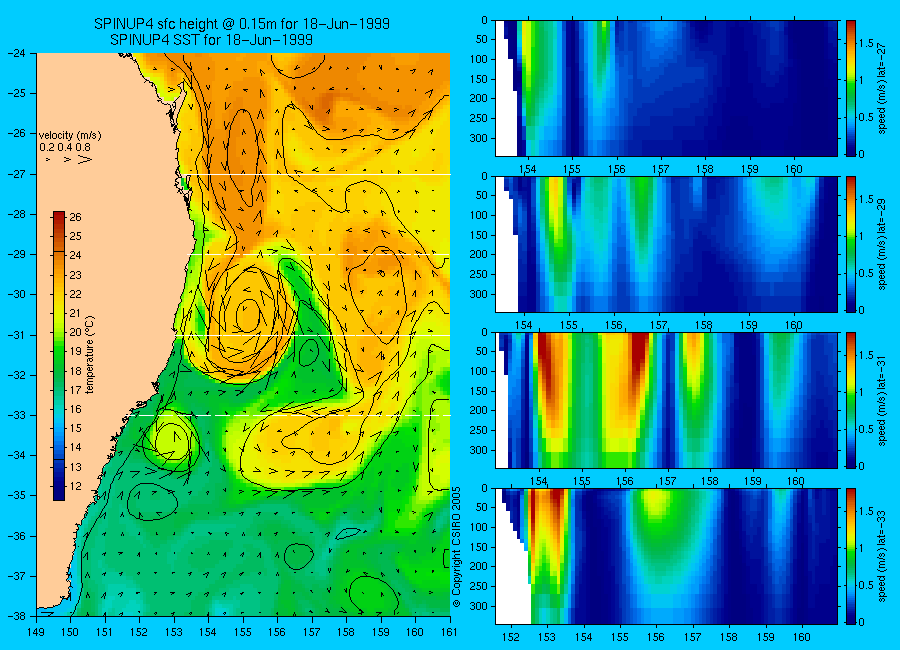Click the '152' longitude tick under the lat=-33 section
The height and width of the screenshot is (650, 900).
510,637
